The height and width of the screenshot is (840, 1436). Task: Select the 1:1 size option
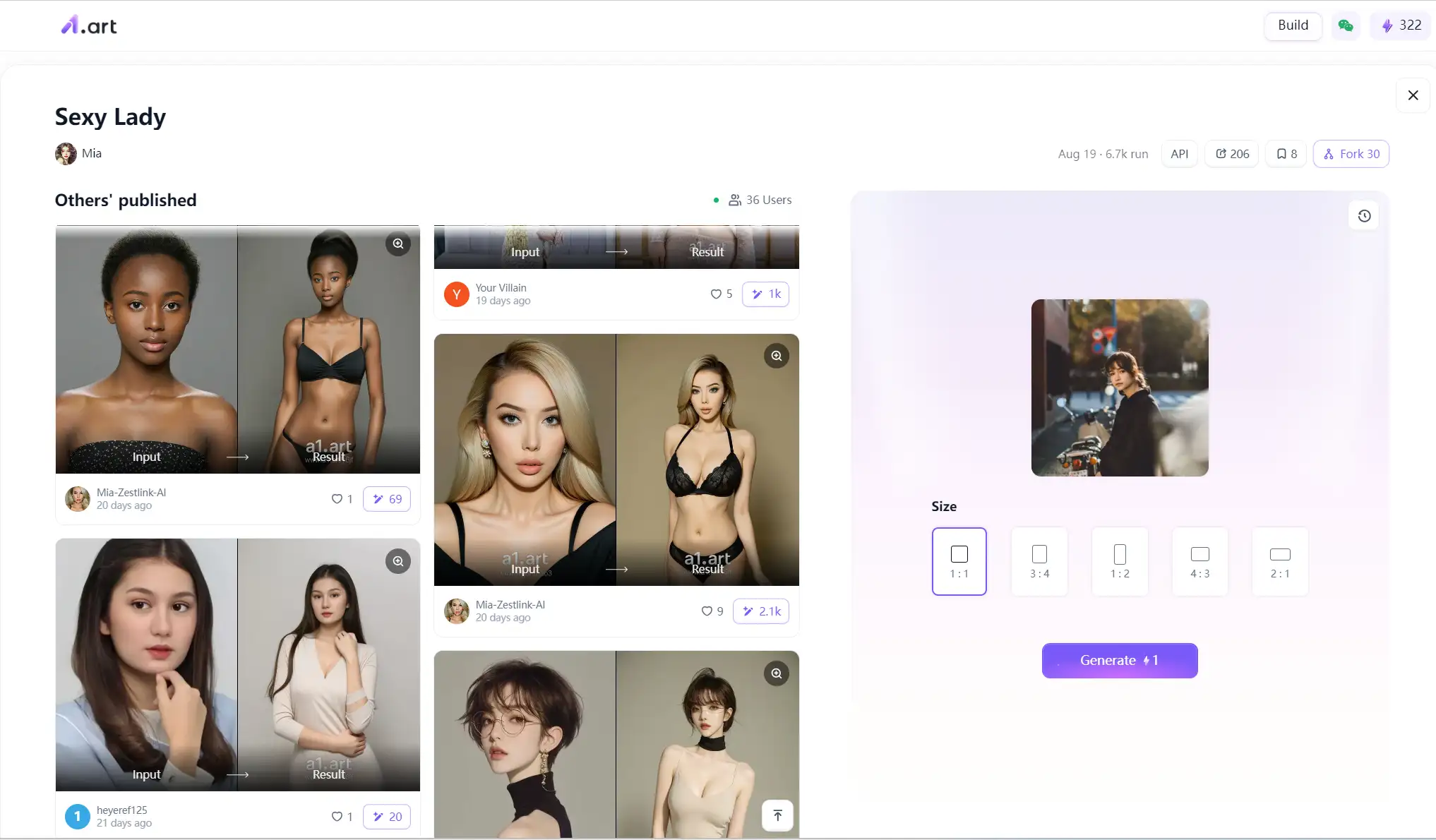[959, 562]
